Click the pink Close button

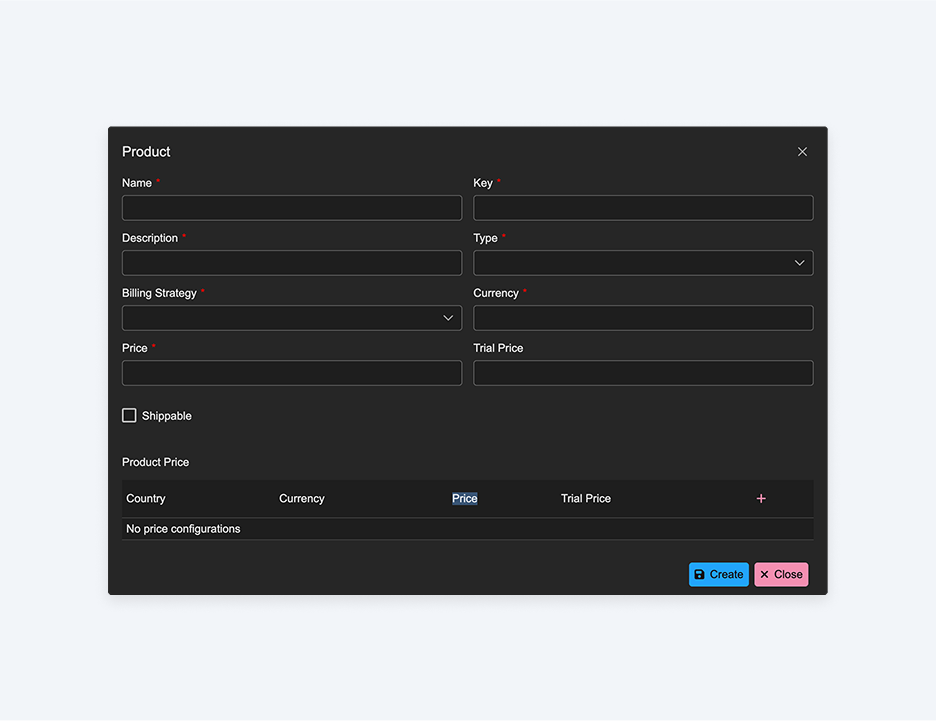click(781, 575)
